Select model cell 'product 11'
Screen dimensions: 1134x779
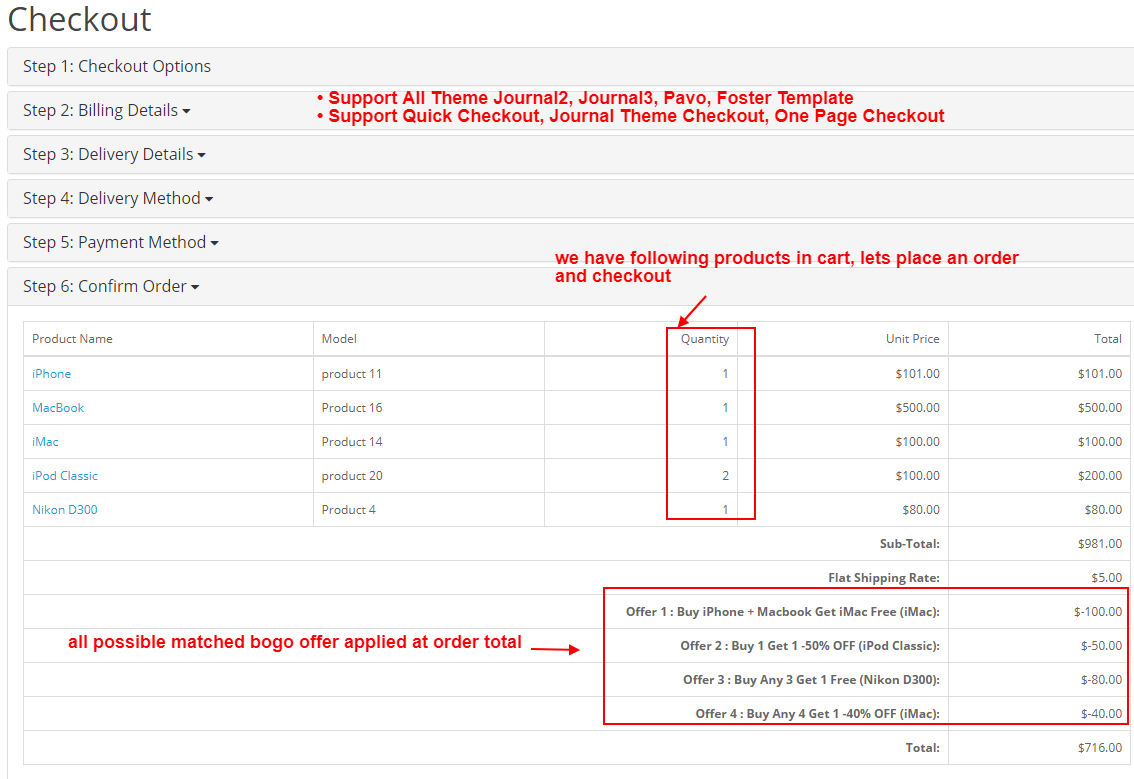pos(351,374)
